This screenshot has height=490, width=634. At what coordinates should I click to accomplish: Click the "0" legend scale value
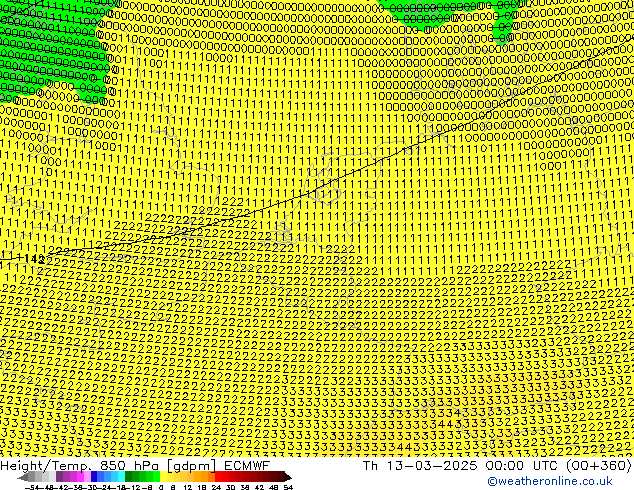click(161, 487)
